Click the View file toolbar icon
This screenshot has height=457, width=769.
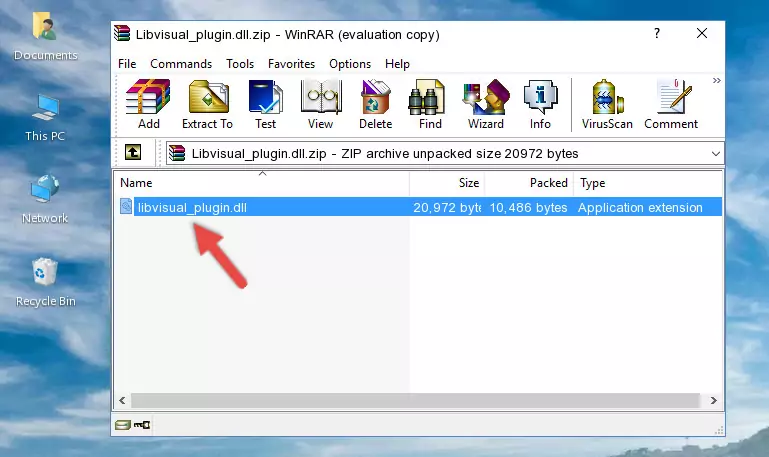[x=321, y=104]
